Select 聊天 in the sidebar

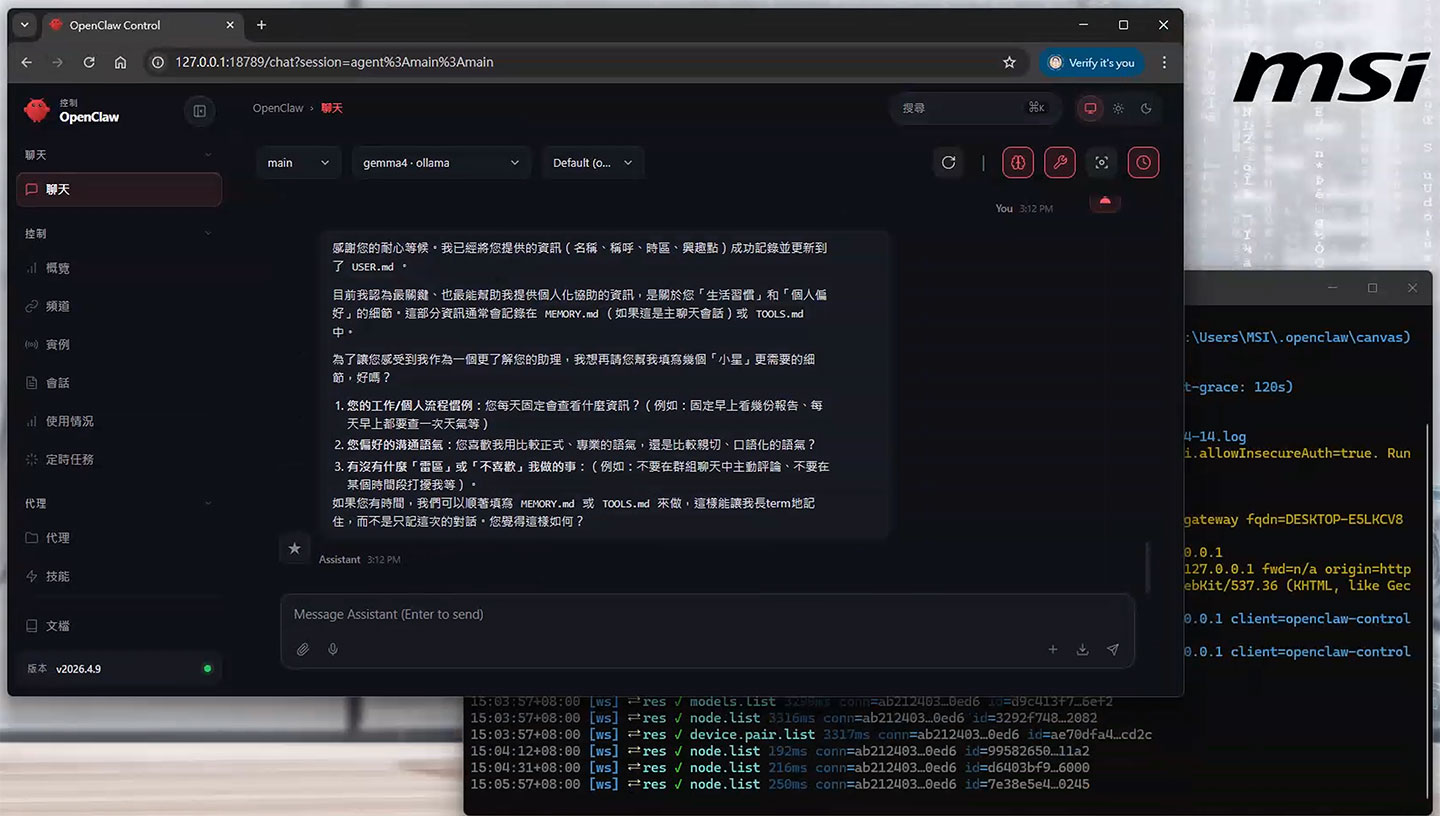pos(119,189)
